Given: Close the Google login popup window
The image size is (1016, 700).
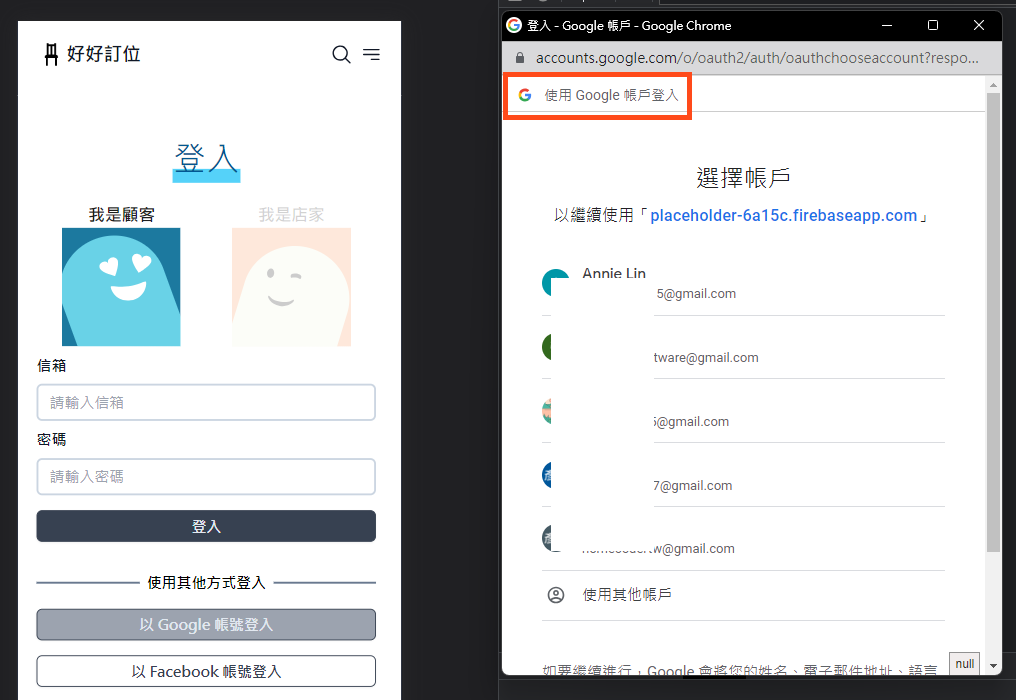Looking at the screenshot, I should point(979,25).
